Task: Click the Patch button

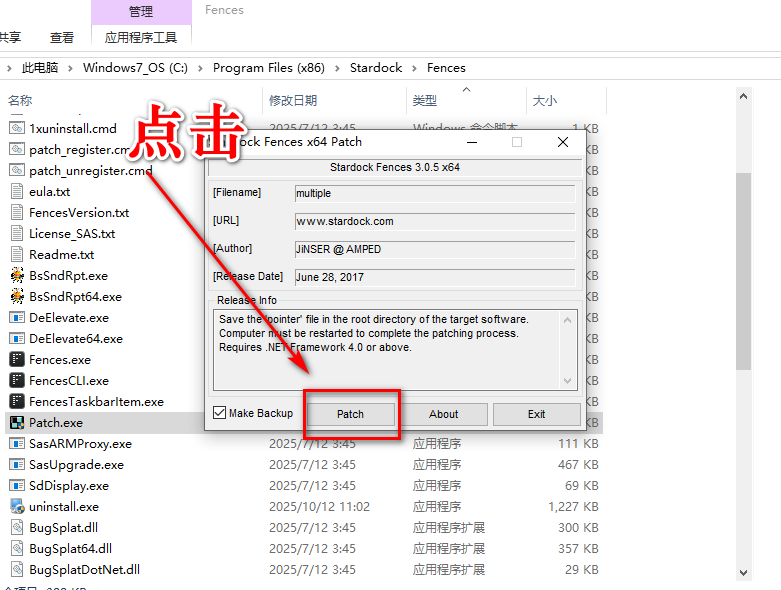Action: coord(351,414)
